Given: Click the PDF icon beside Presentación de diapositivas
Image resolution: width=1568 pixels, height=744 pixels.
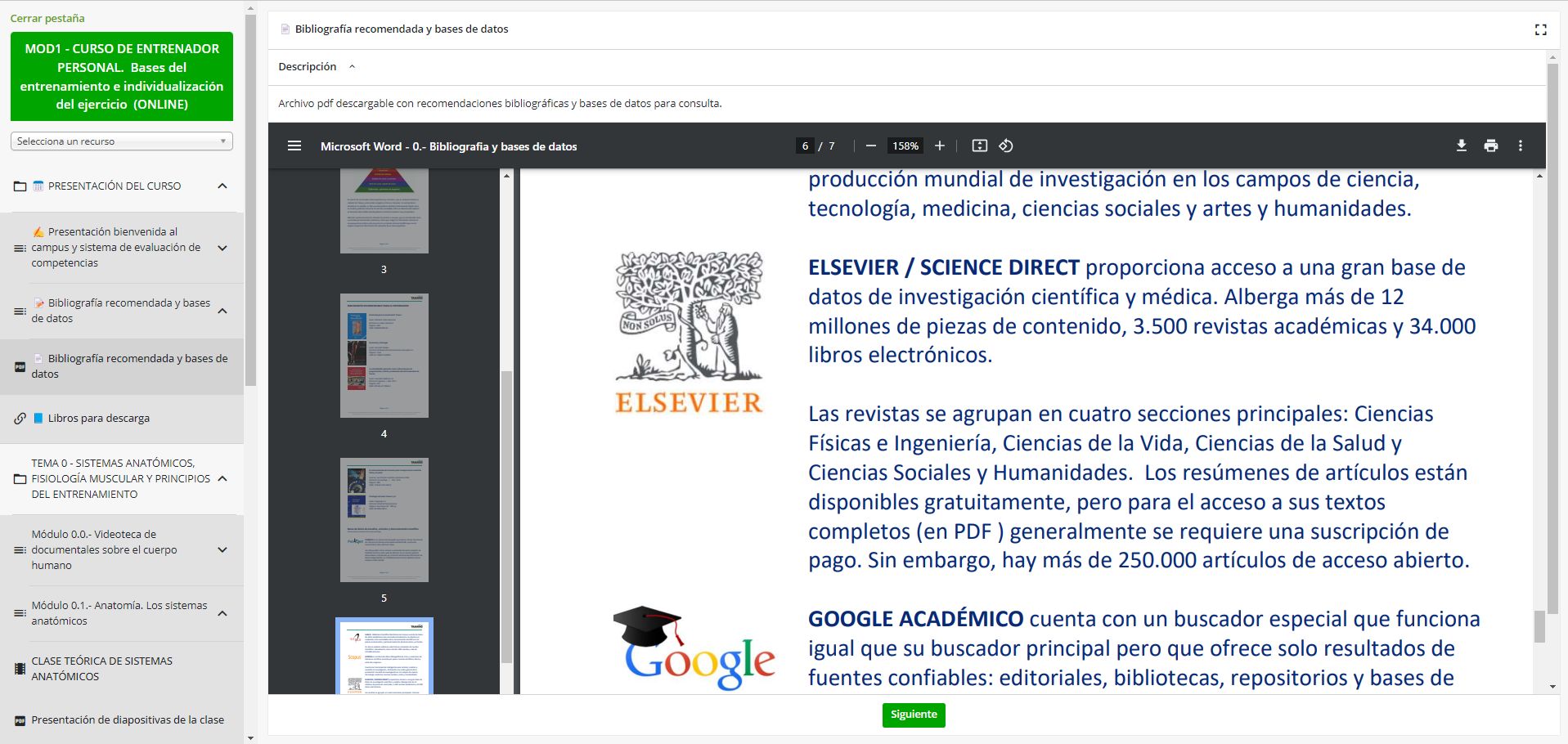Looking at the screenshot, I should click(20, 721).
